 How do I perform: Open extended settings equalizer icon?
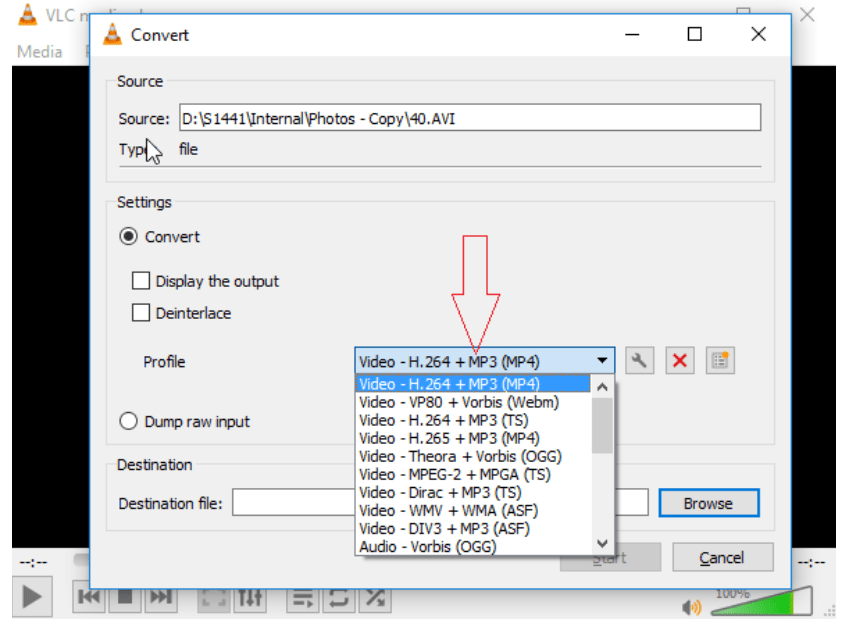250,598
